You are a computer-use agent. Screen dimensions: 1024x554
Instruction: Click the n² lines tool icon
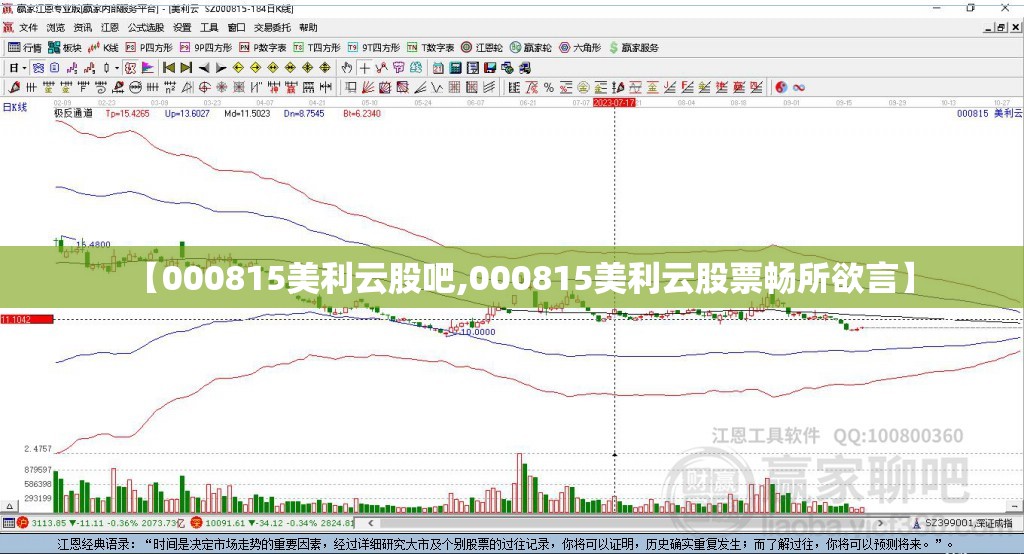(170, 88)
